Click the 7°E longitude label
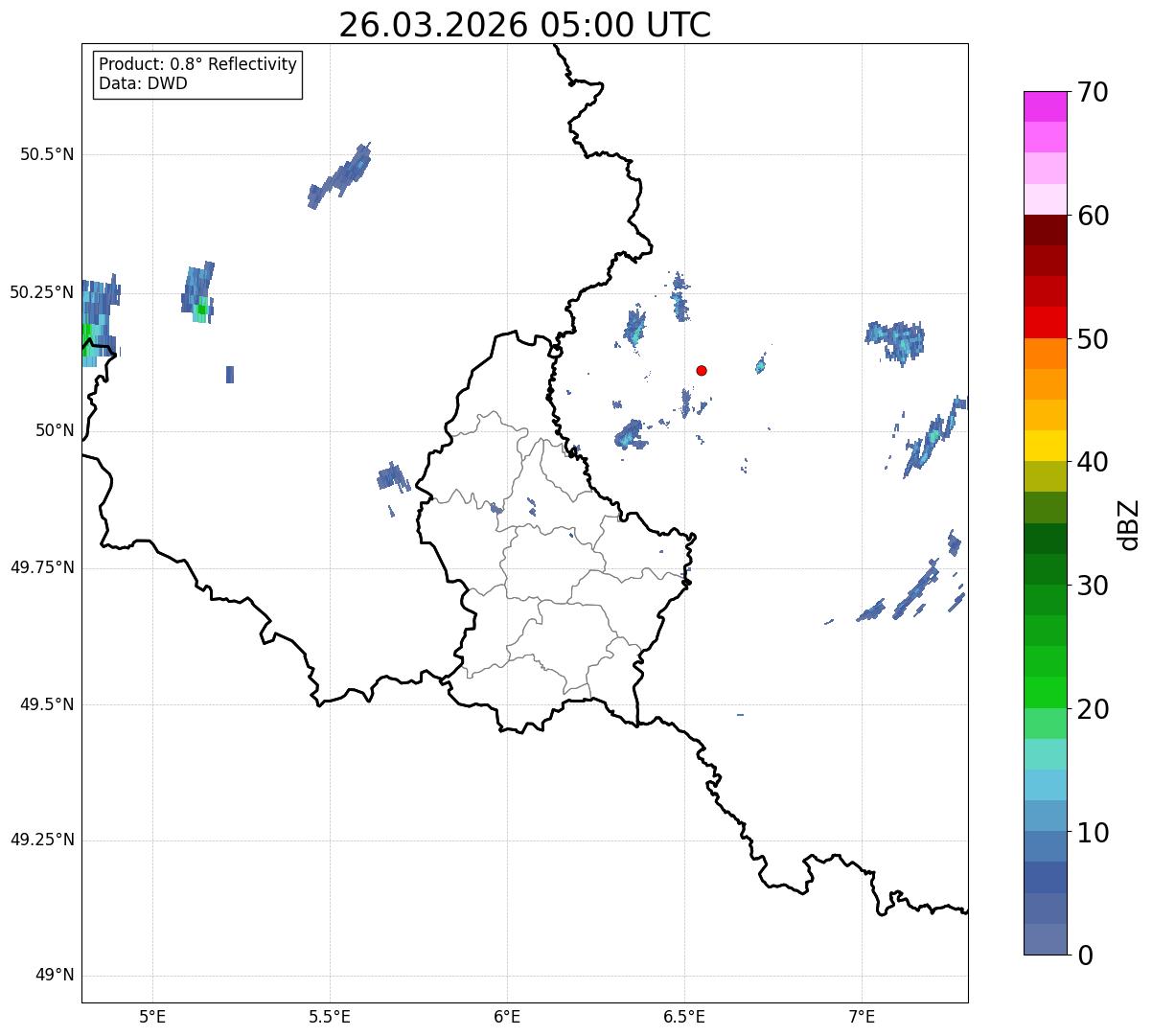 pos(862,1016)
